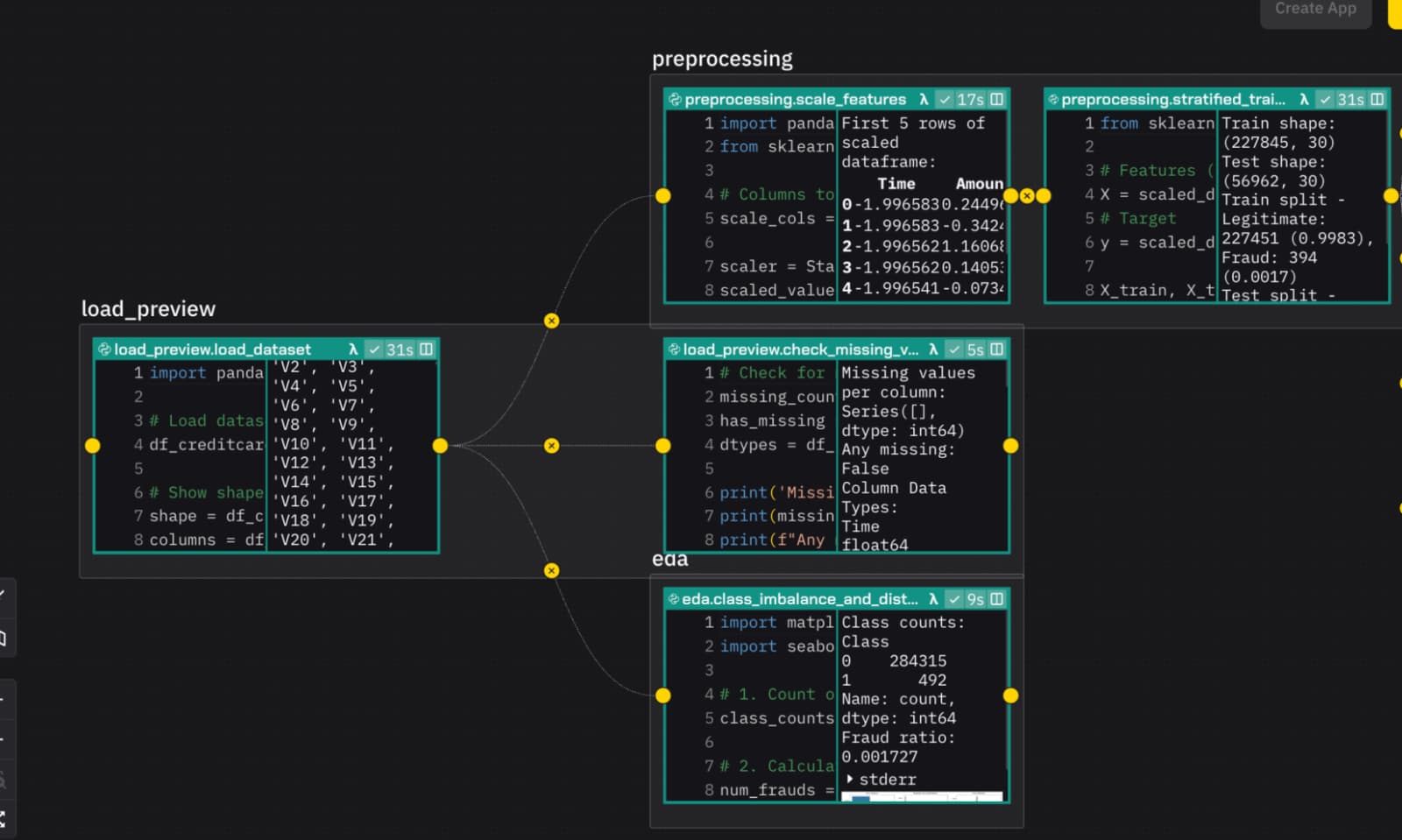Open the split view icon on stratified_trai header

1374,99
